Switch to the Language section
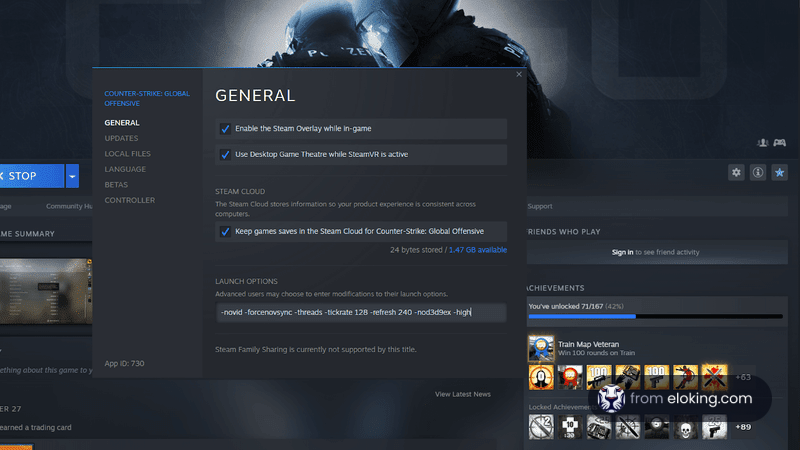The width and height of the screenshot is (800, 450). tap(125, 169)
